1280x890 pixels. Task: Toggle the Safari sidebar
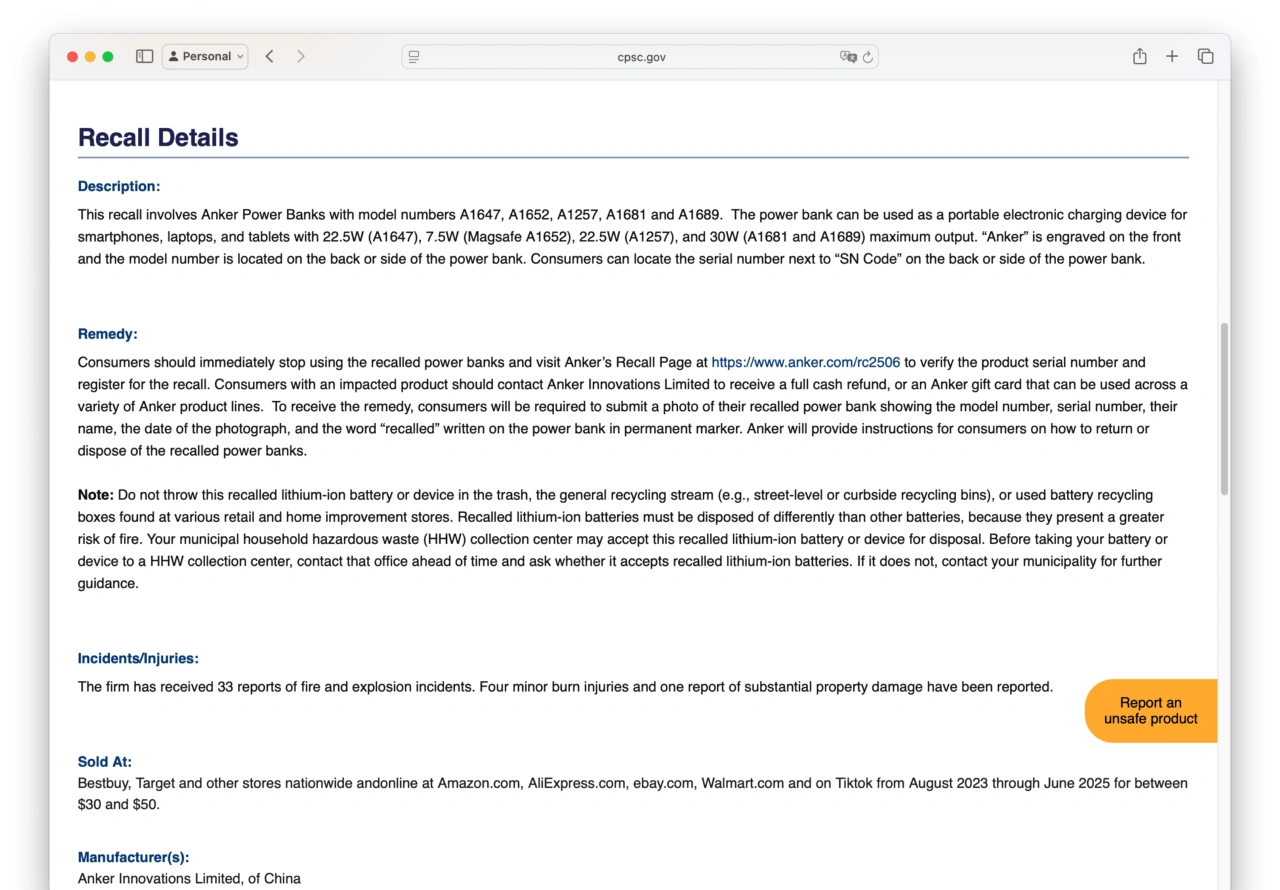144,57
